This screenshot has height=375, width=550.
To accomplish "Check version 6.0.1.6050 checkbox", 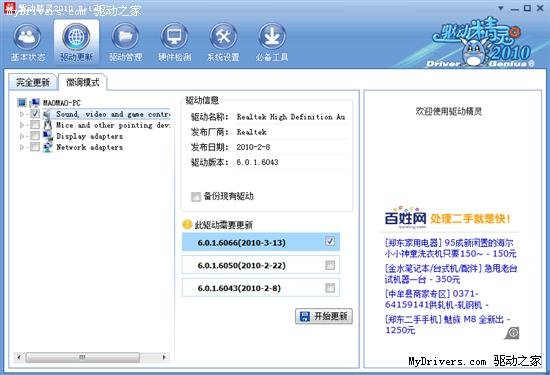I will pyautogui.click(x=330, y=265).
